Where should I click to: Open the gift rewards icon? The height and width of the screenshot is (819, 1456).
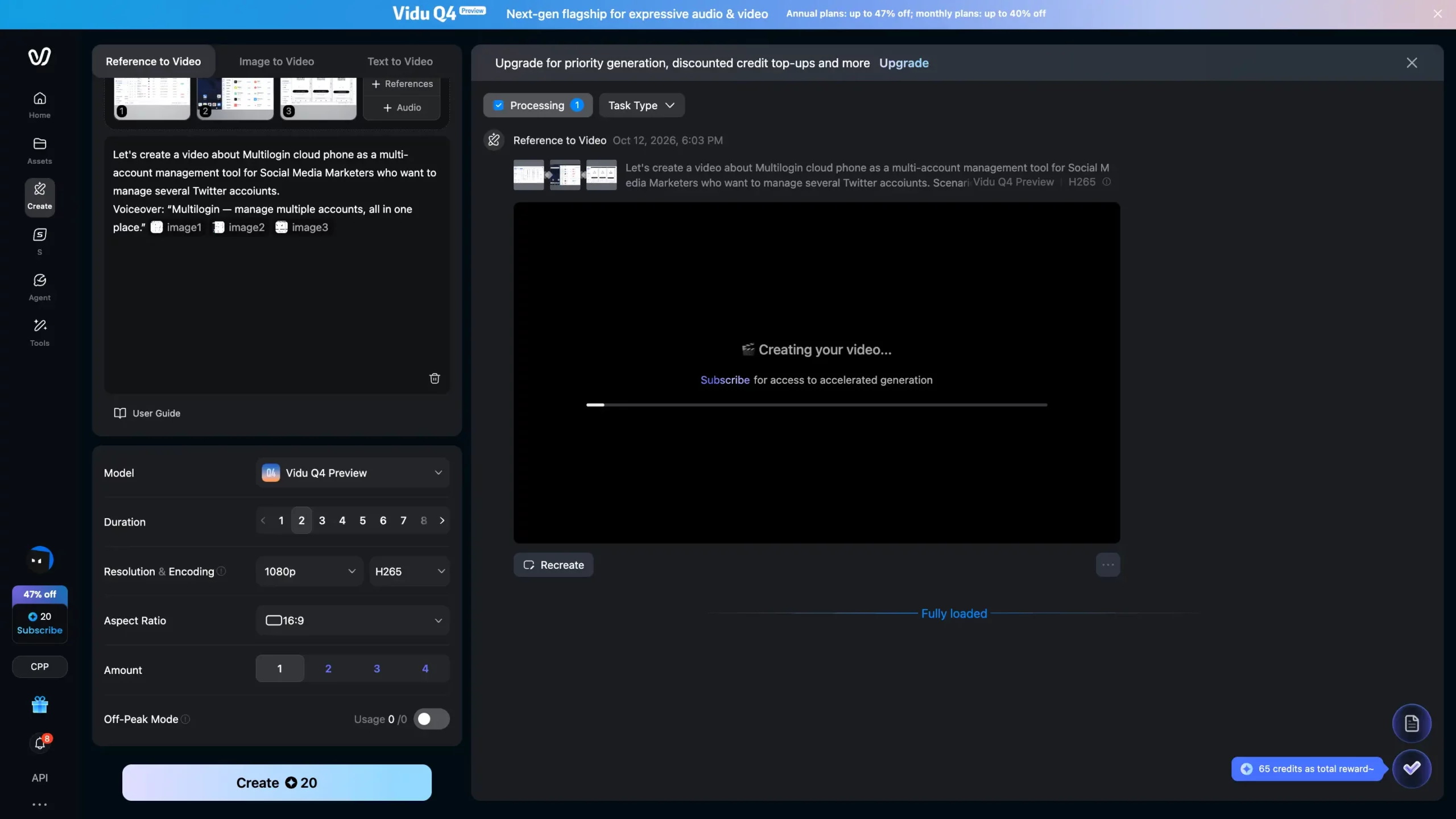point(39,705)
